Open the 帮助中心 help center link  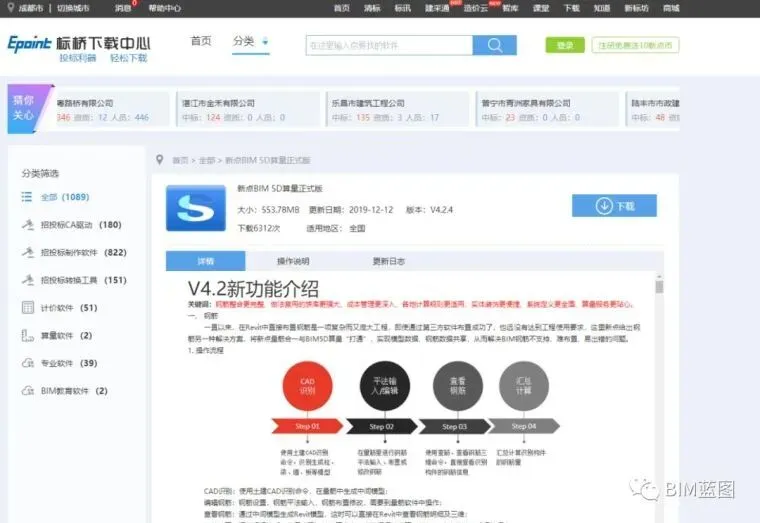(x=165, y=8)
